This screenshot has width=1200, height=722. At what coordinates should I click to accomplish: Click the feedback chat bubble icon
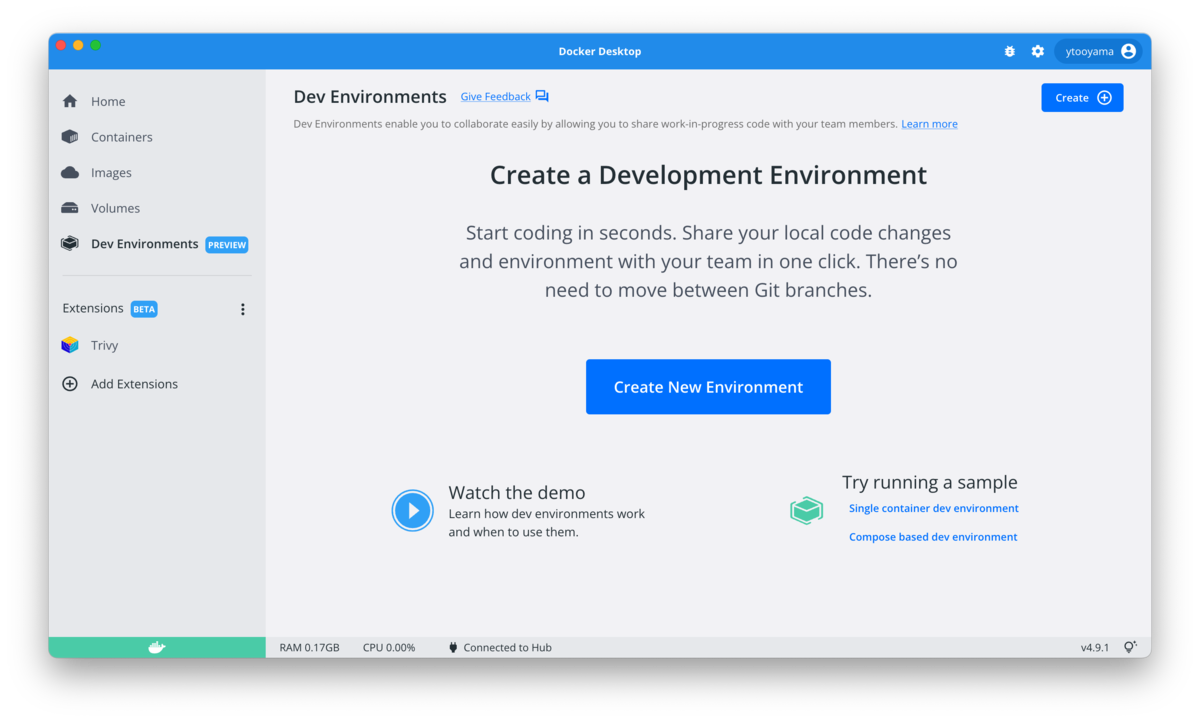coord(542,97)
